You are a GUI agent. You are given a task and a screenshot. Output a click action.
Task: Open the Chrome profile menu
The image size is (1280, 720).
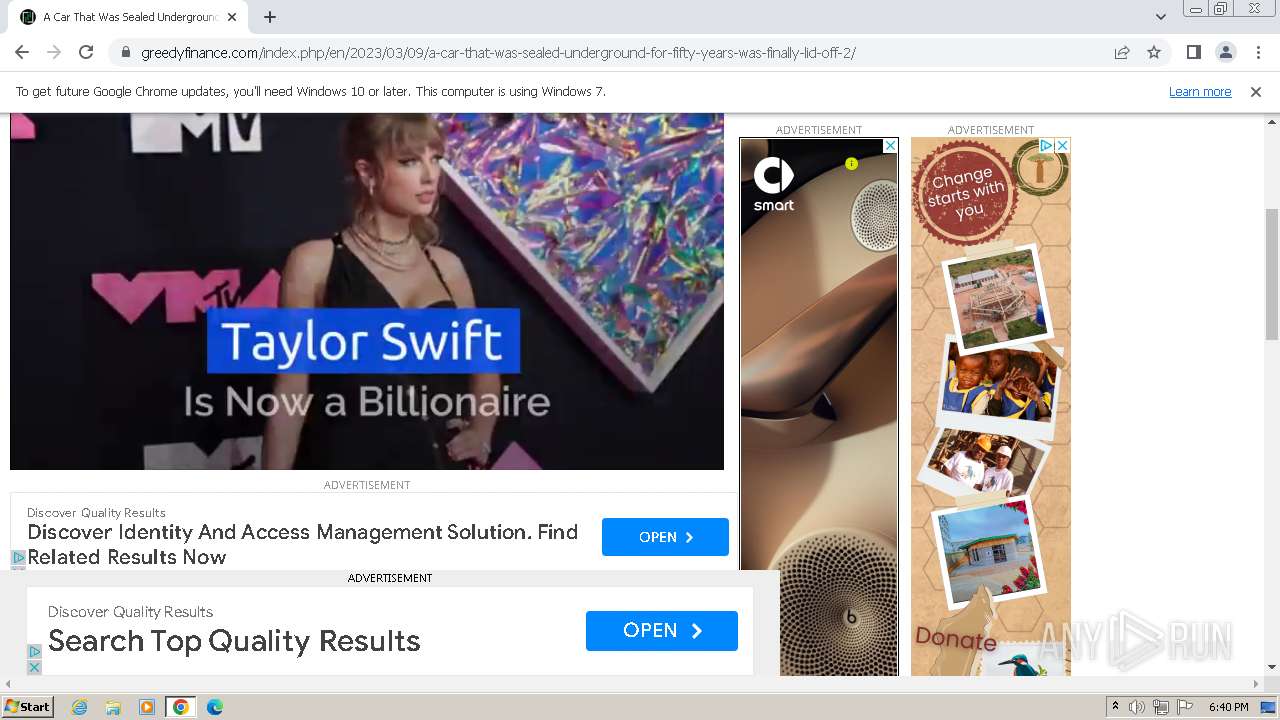coord(1226,52)
